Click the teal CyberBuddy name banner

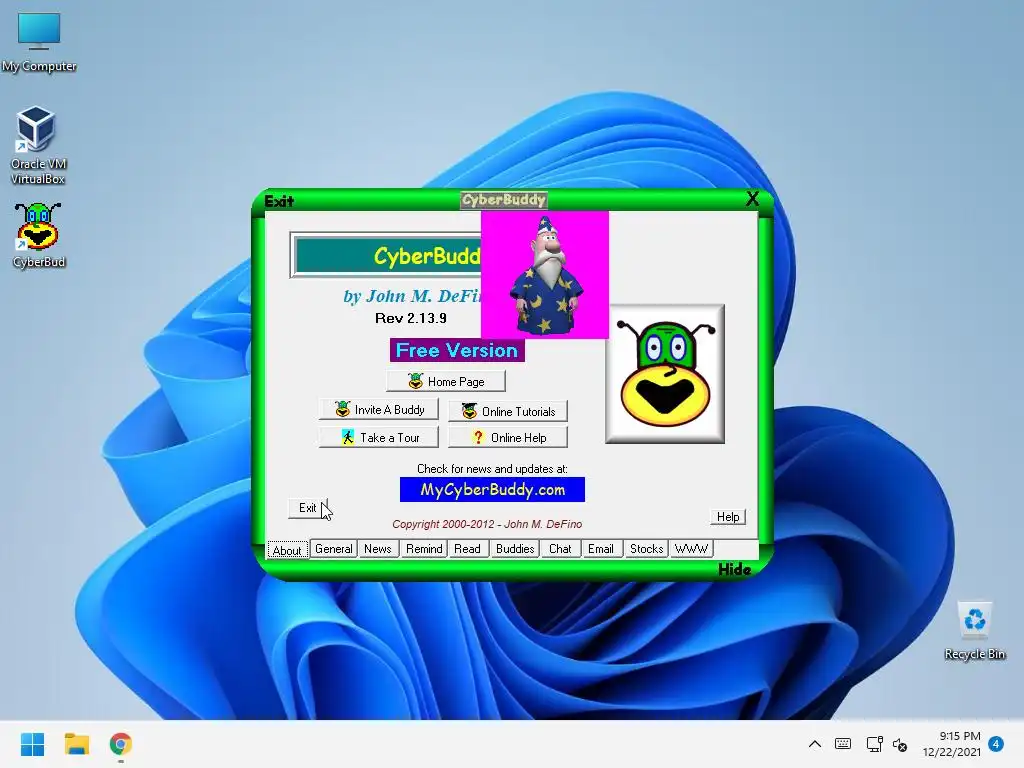[388, 255]
